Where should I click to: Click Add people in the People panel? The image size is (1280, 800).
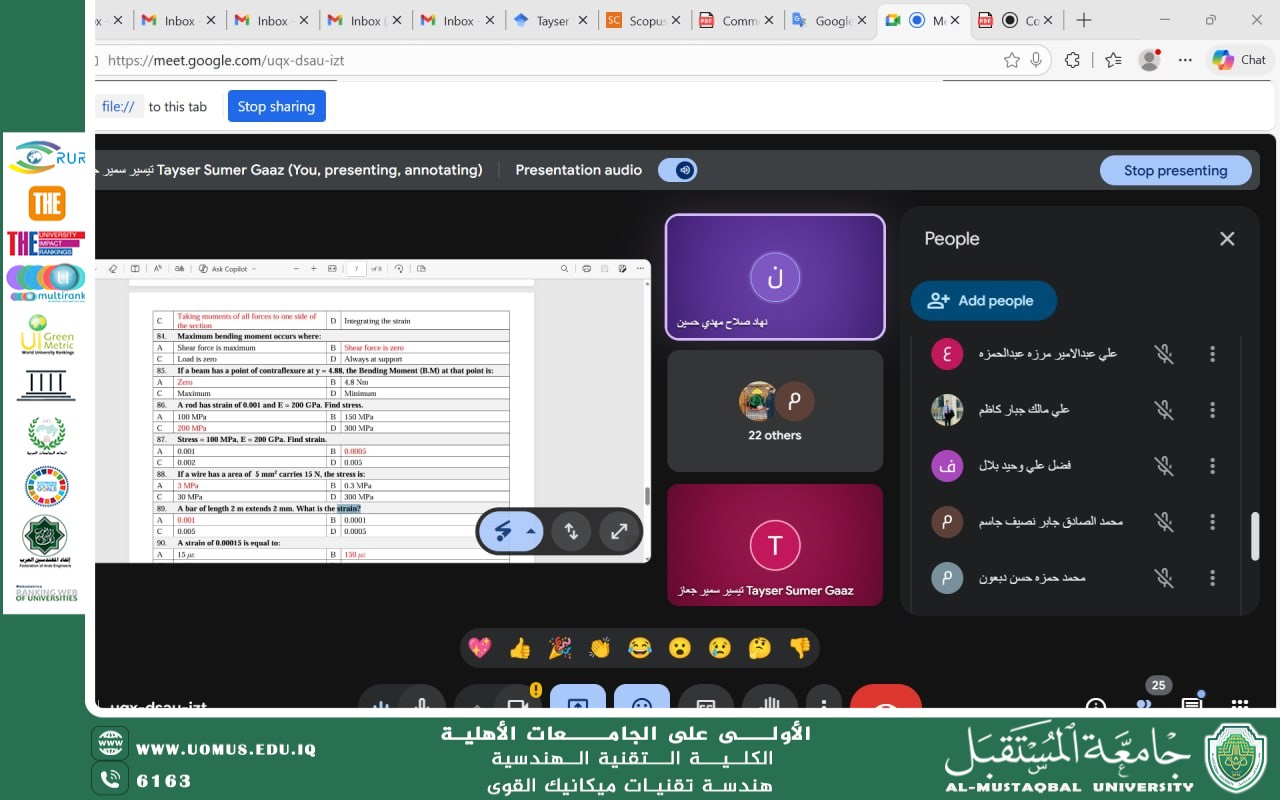coord(983,300)
